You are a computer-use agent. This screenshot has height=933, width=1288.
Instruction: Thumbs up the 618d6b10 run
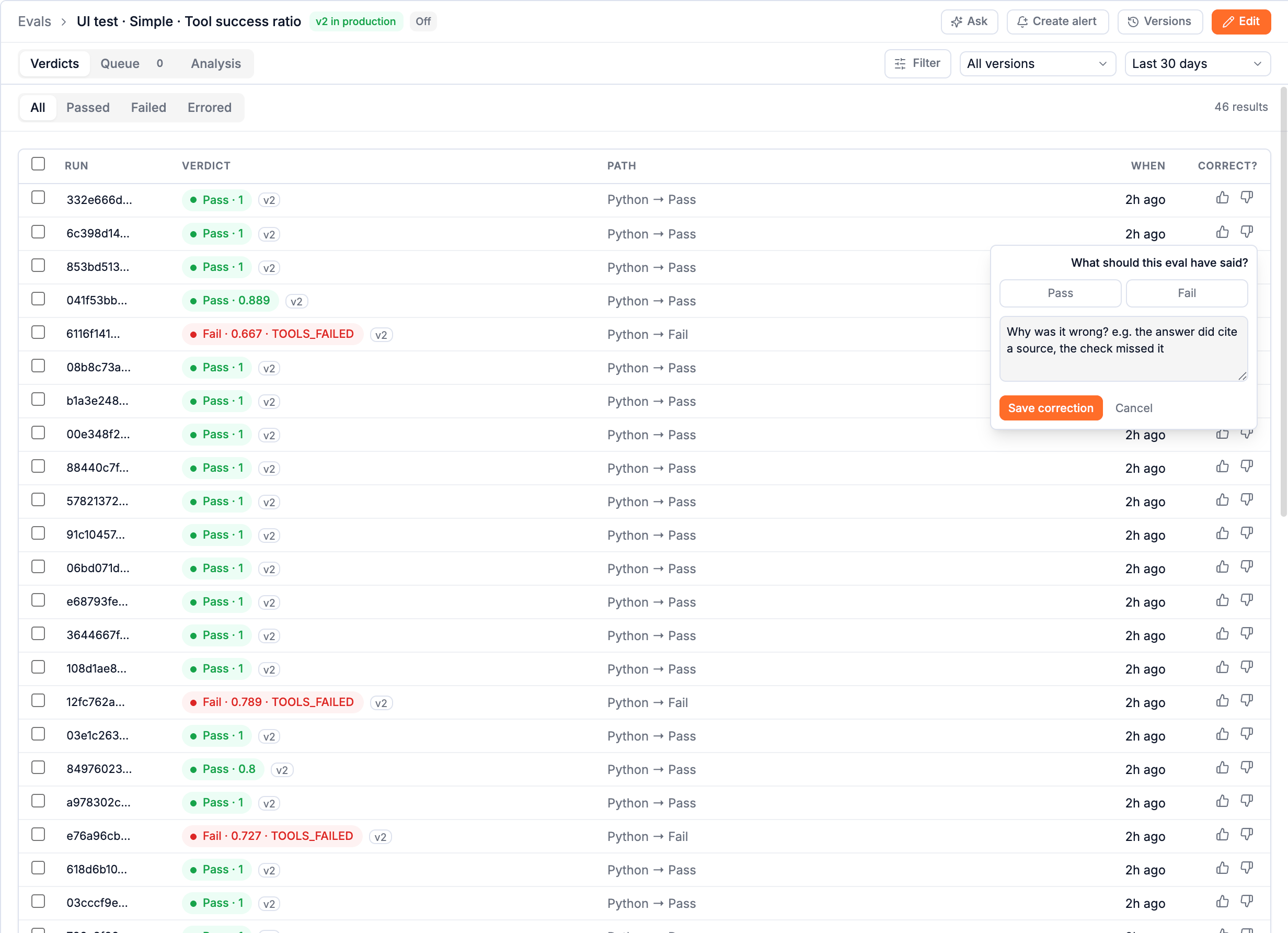pyautogui.click(x=1222, y=868)
